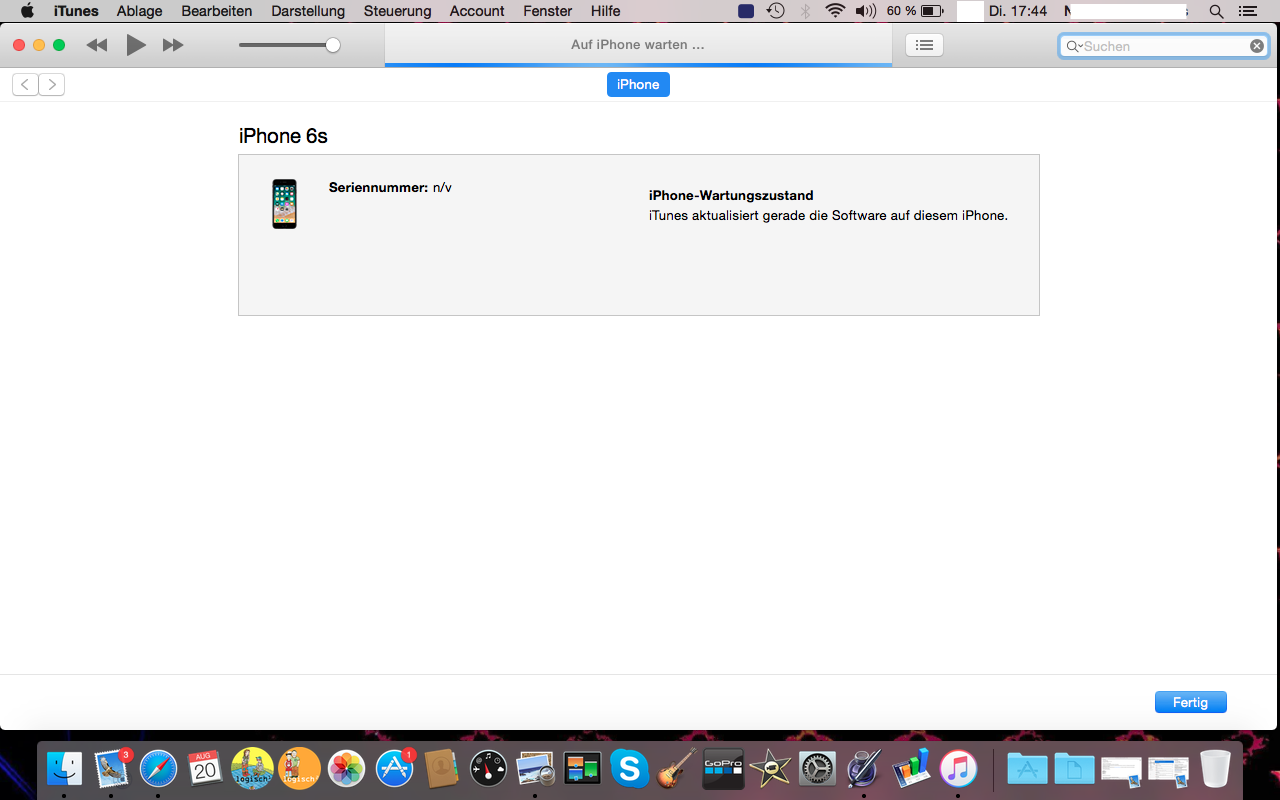Open Mail from the Dock

112,768
